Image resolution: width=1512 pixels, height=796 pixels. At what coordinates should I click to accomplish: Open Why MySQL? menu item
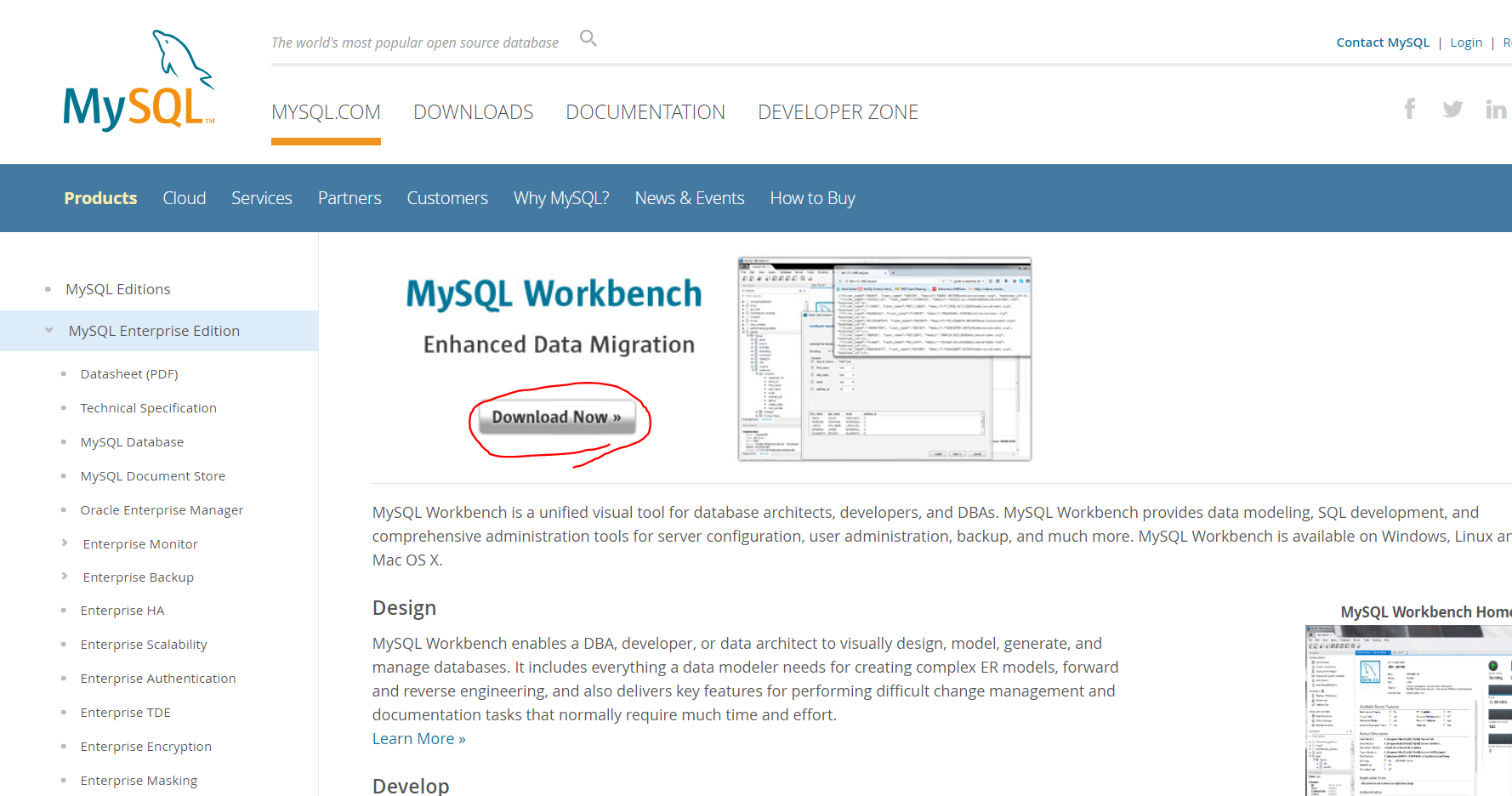coord(561,198)
